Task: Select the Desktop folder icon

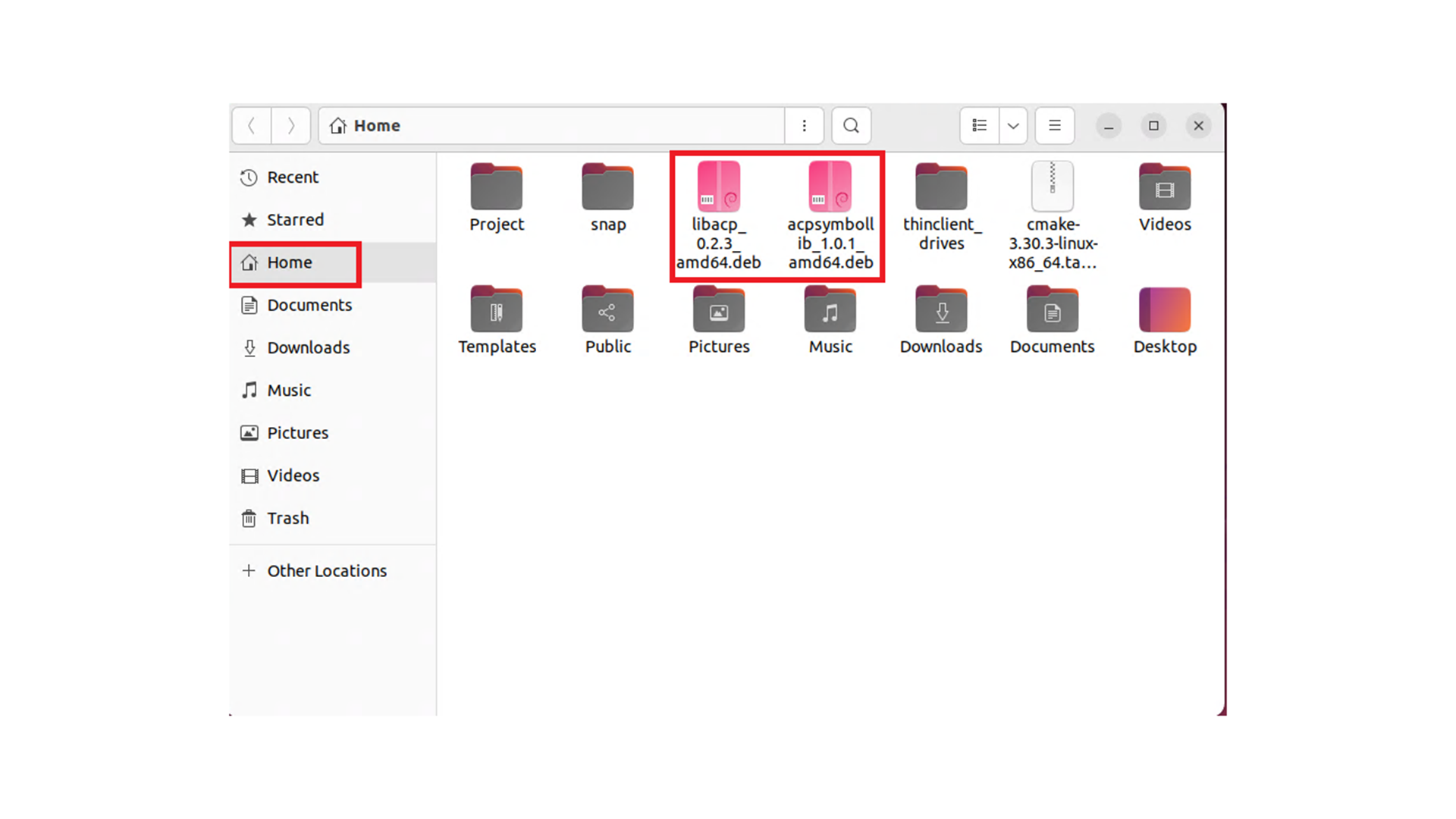Action: tap(1164, 310)
